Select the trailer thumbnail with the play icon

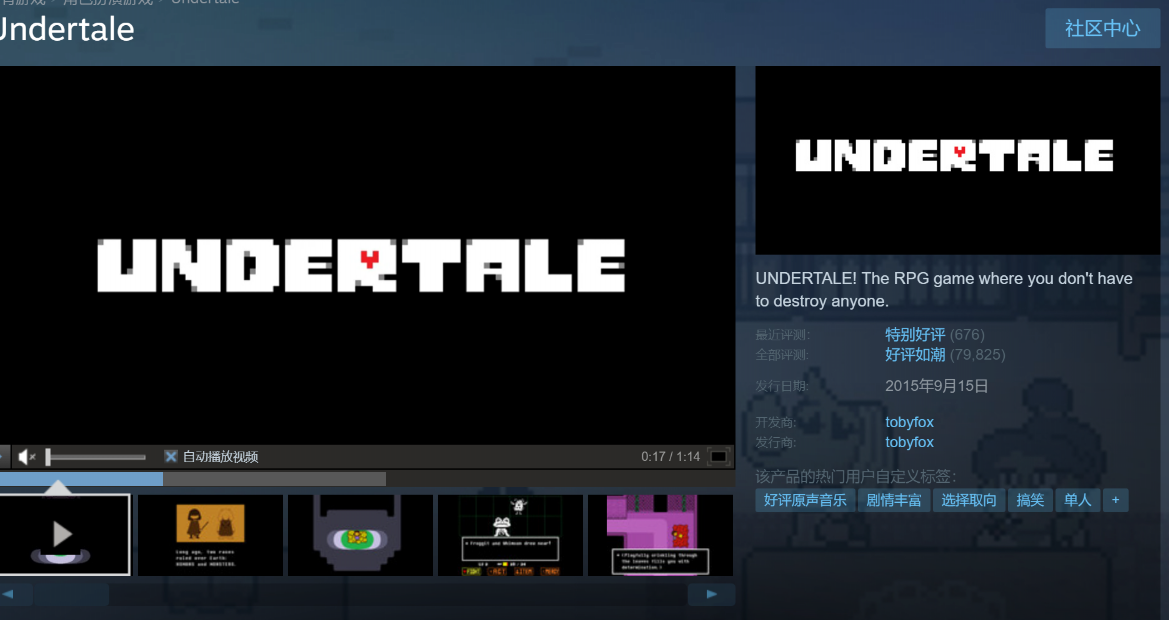[65, 534]
